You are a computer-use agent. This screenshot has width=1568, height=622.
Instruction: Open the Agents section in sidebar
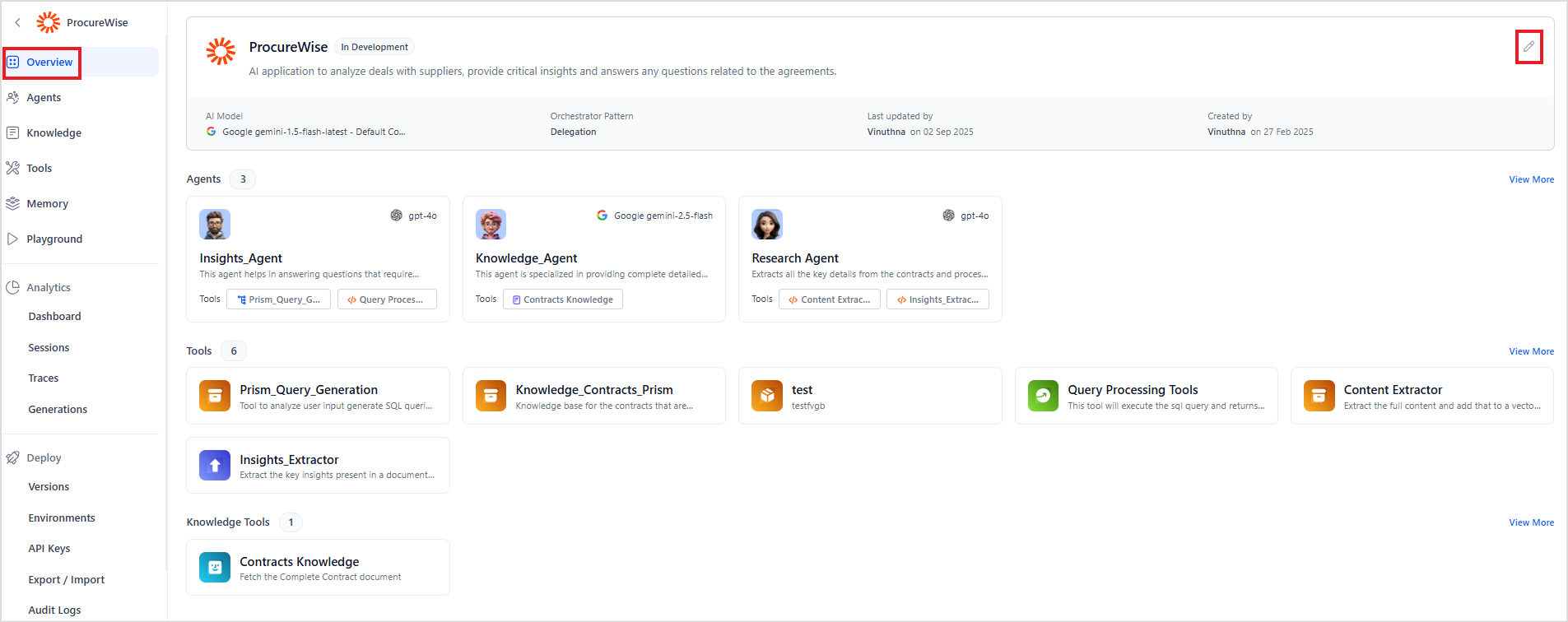pyautogui.click(x=44, y=98)
